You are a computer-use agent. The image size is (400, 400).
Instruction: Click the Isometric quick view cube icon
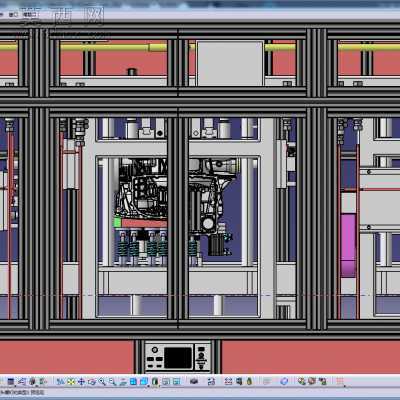[144, 381]
